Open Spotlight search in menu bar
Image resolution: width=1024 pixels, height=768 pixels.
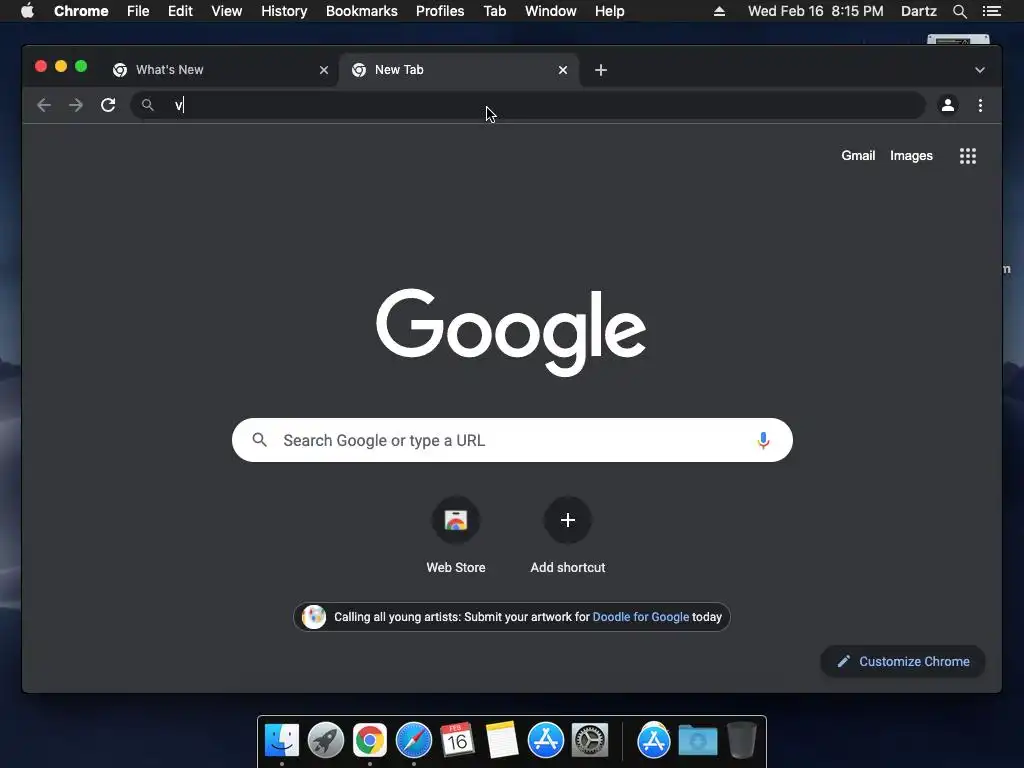(x=959, y=11)
